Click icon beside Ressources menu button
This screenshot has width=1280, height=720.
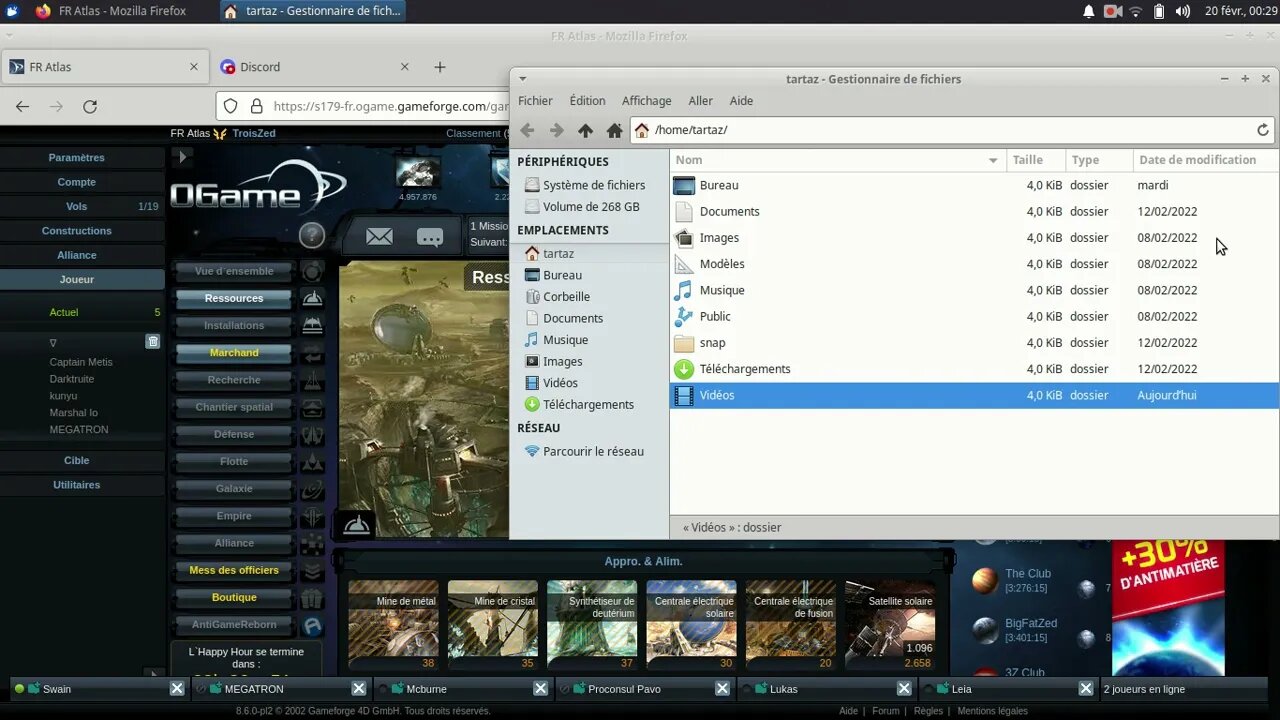click(x=313, y=298)
